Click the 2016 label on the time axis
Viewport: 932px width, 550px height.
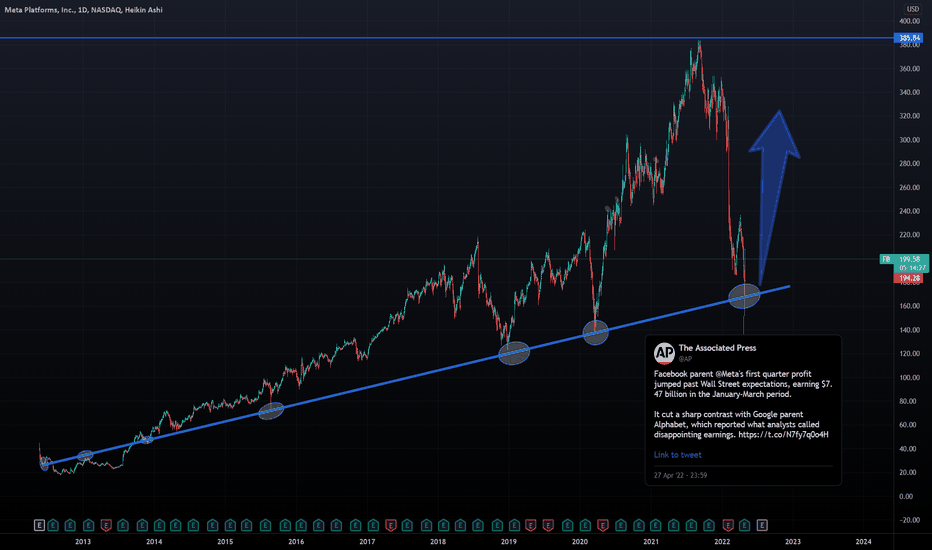(296, 542)
